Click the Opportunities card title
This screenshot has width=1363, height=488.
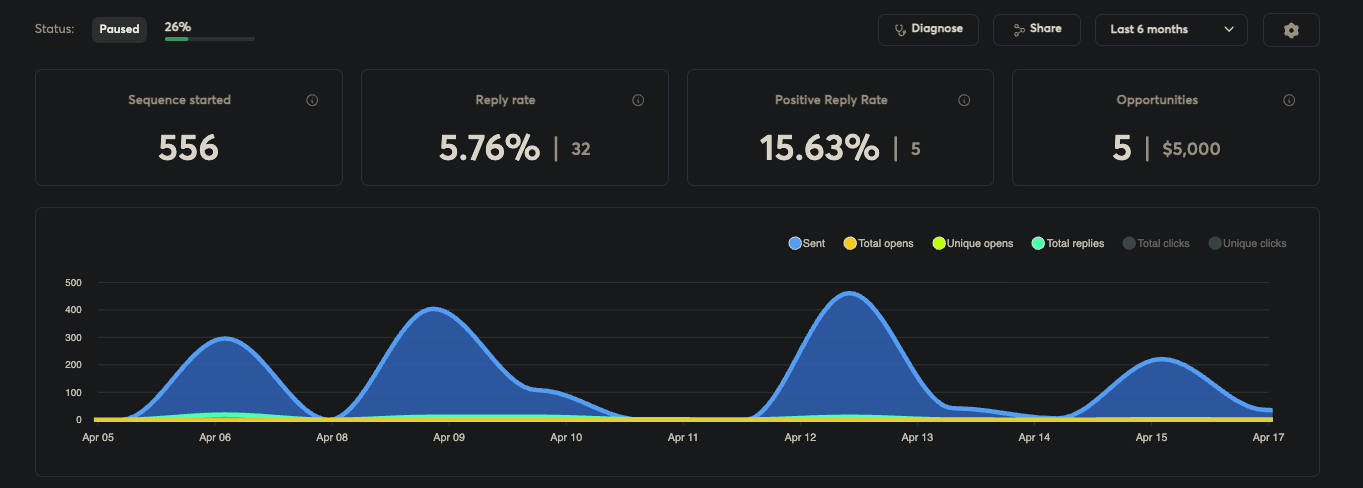click(1157, 100)
